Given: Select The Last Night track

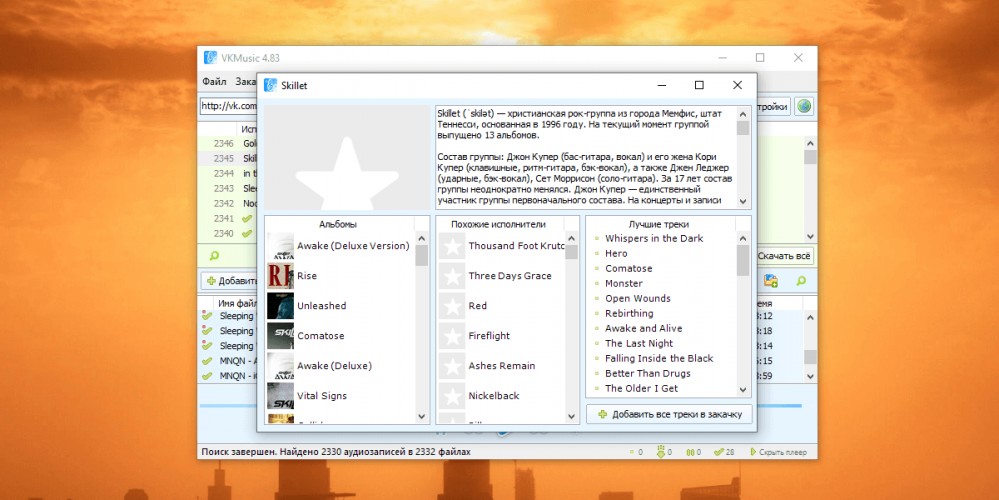Looking at the screenshot, I should click(x=639, y=343).
